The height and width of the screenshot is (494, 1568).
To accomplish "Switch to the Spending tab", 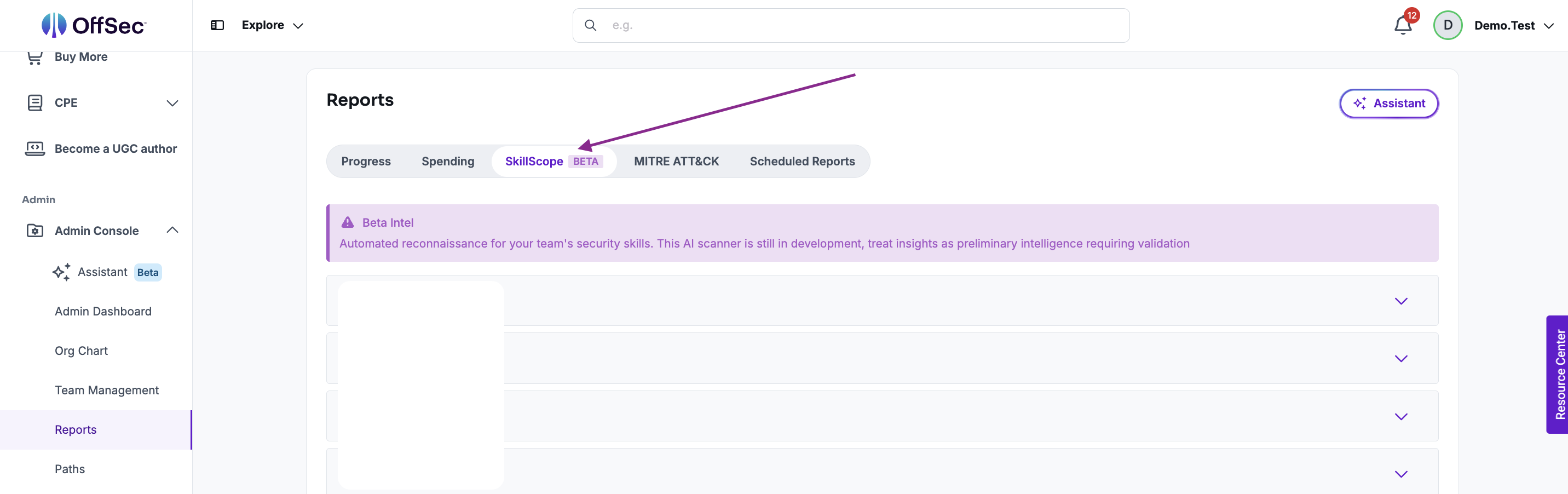I will pos(447,162).
